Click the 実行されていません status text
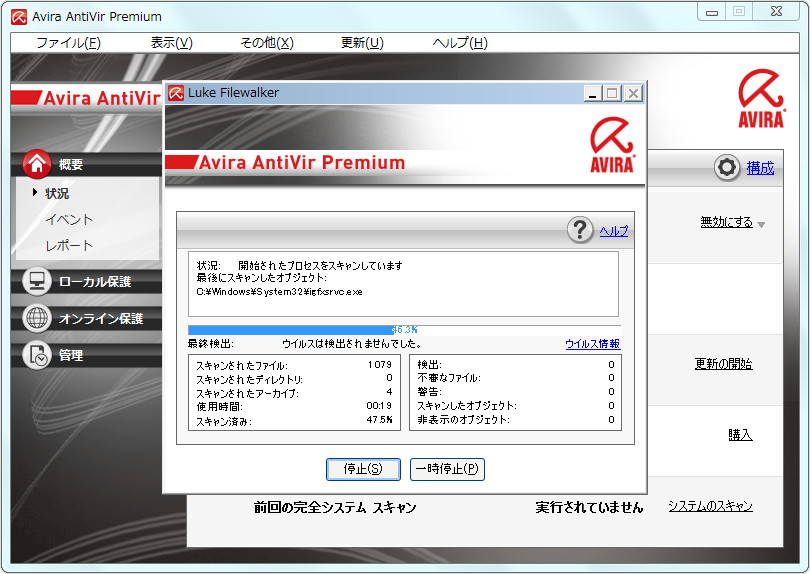810x574 pixels. coord(589,507)
